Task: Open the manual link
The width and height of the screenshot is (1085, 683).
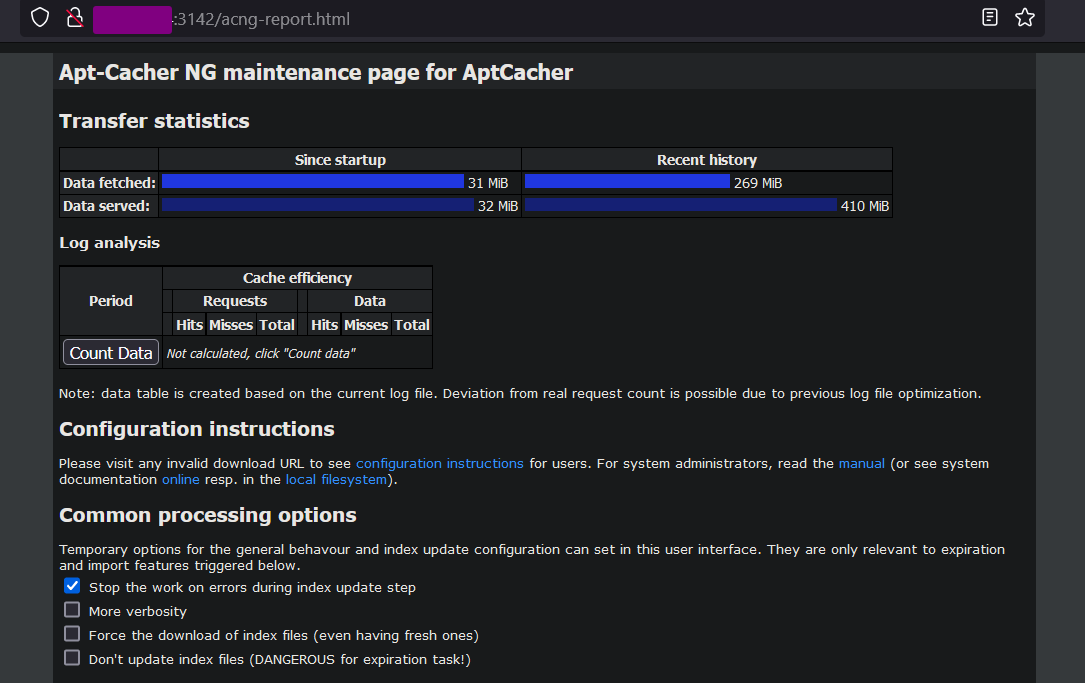Action: (x=861, y=464)
